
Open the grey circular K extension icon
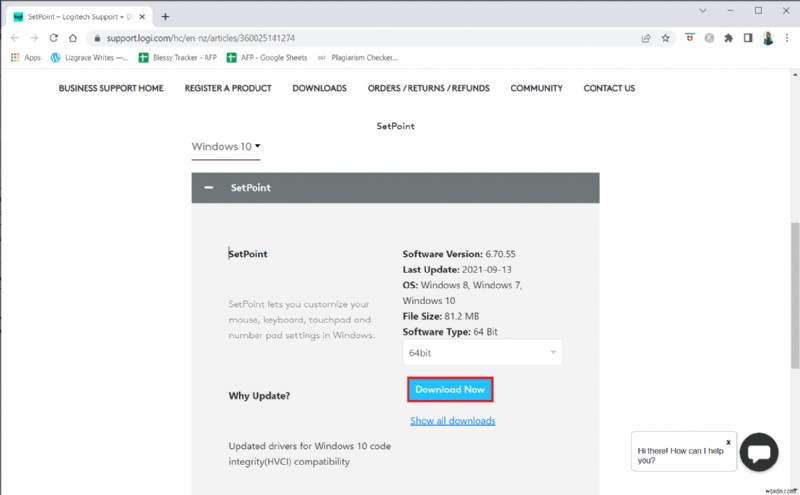click(x=709, y=38)
